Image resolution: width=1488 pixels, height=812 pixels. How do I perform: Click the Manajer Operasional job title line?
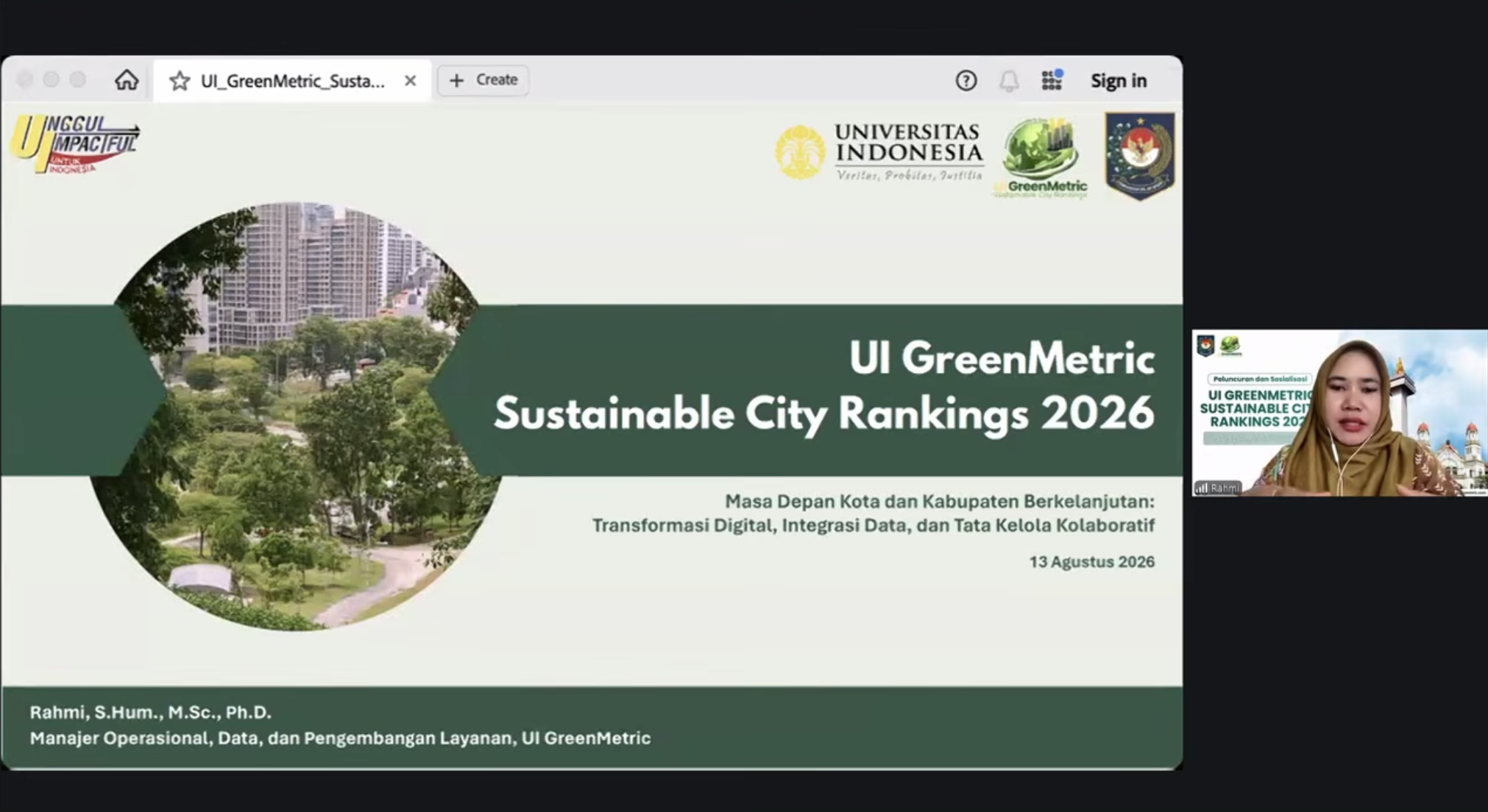pyautogui.click(x=340, y=738)
